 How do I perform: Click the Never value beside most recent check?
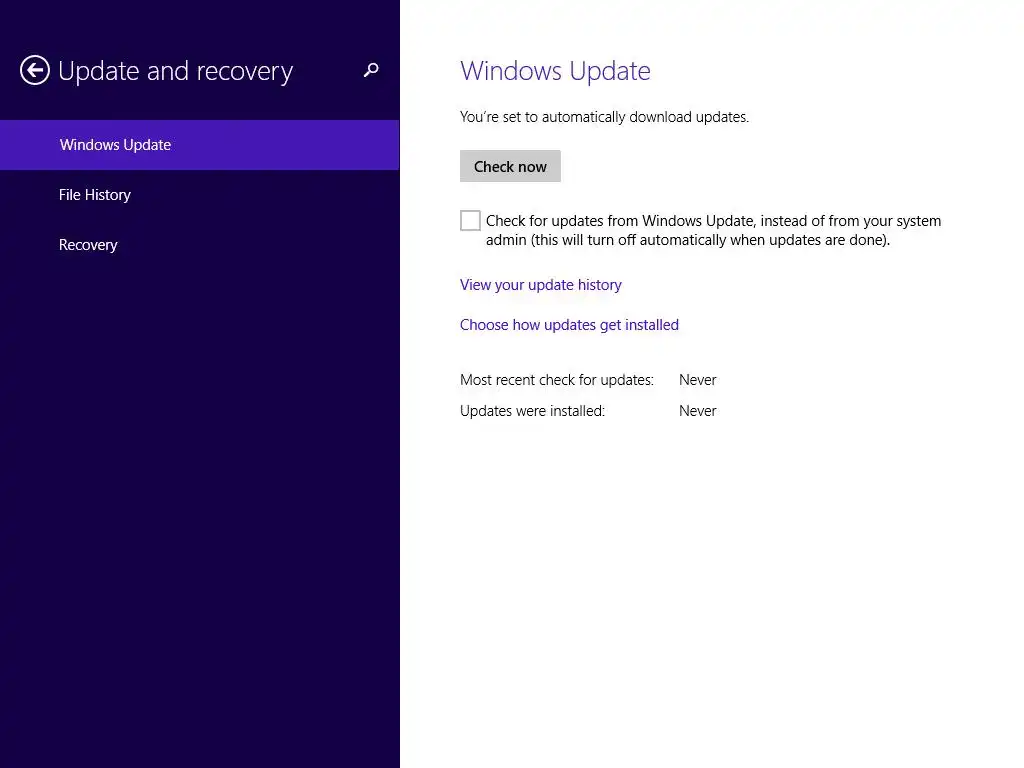[697, 380]
